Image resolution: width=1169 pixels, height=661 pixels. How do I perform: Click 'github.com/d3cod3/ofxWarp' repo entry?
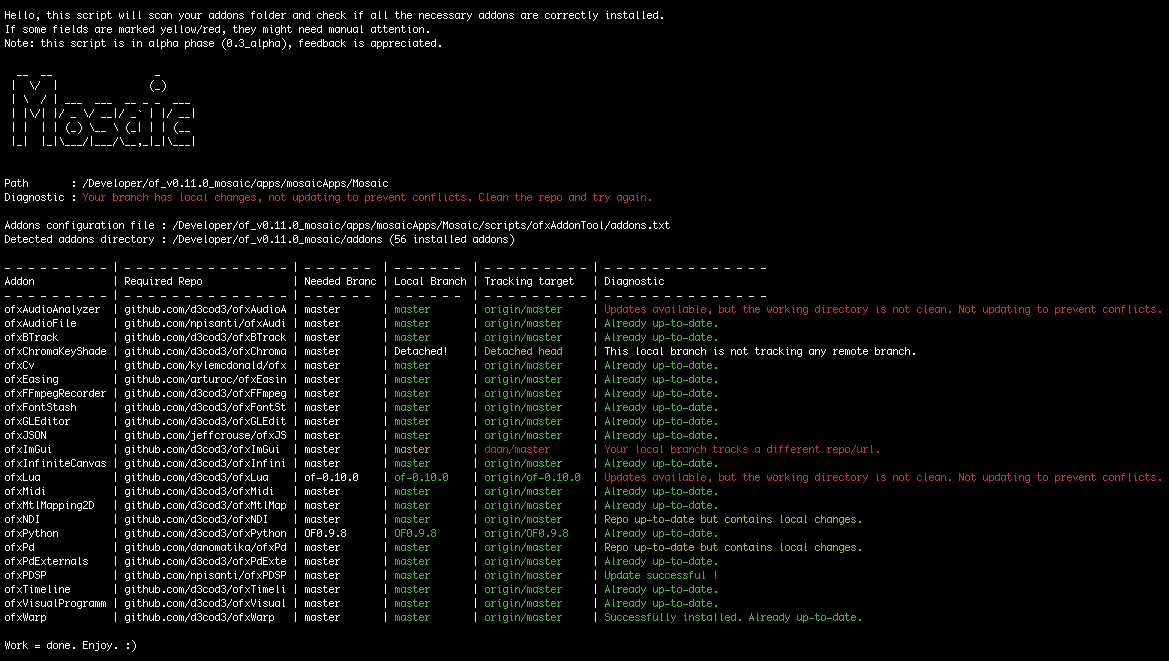(x=199, y=618)
